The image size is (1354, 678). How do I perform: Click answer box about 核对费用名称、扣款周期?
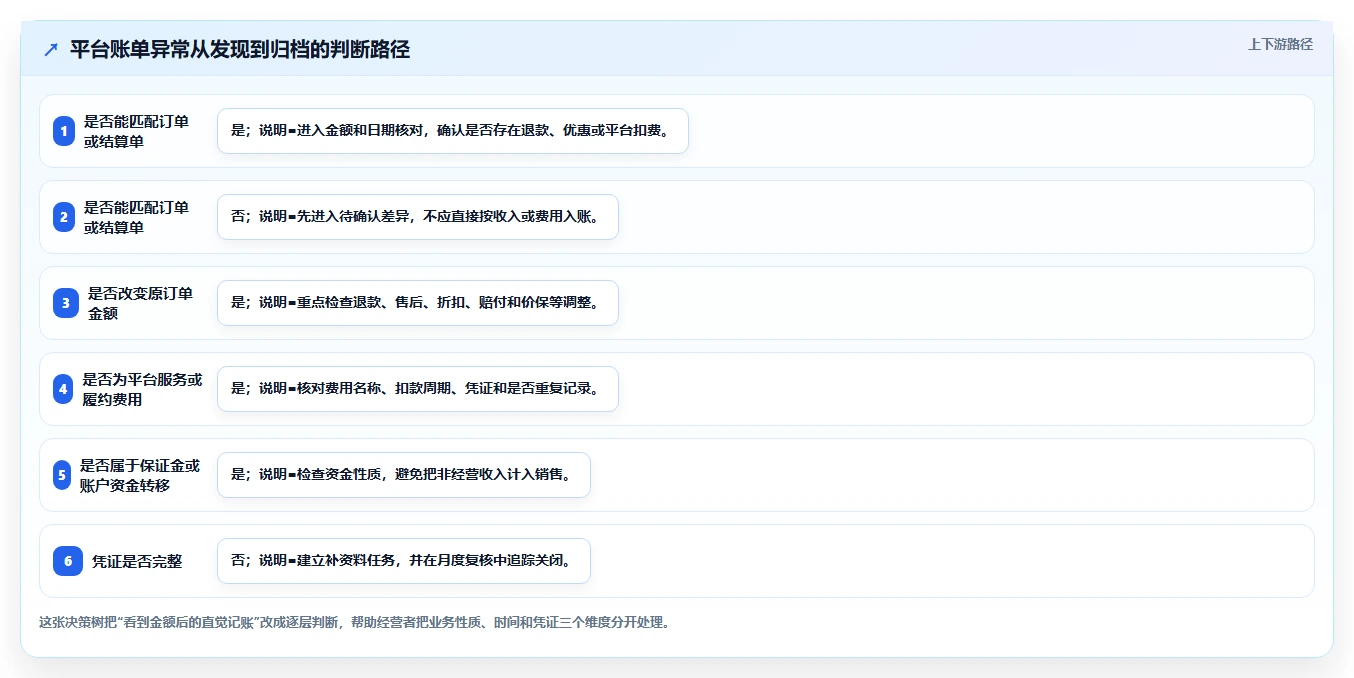click(418, 389)
